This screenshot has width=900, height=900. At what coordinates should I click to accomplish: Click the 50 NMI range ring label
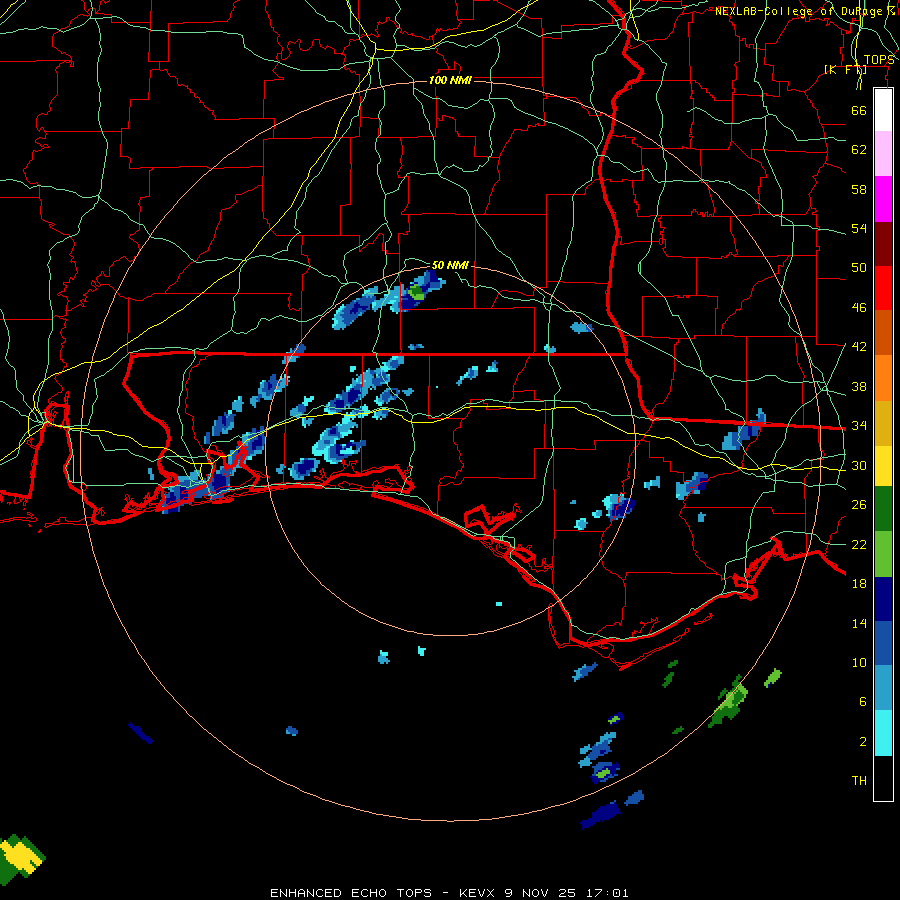450,265
